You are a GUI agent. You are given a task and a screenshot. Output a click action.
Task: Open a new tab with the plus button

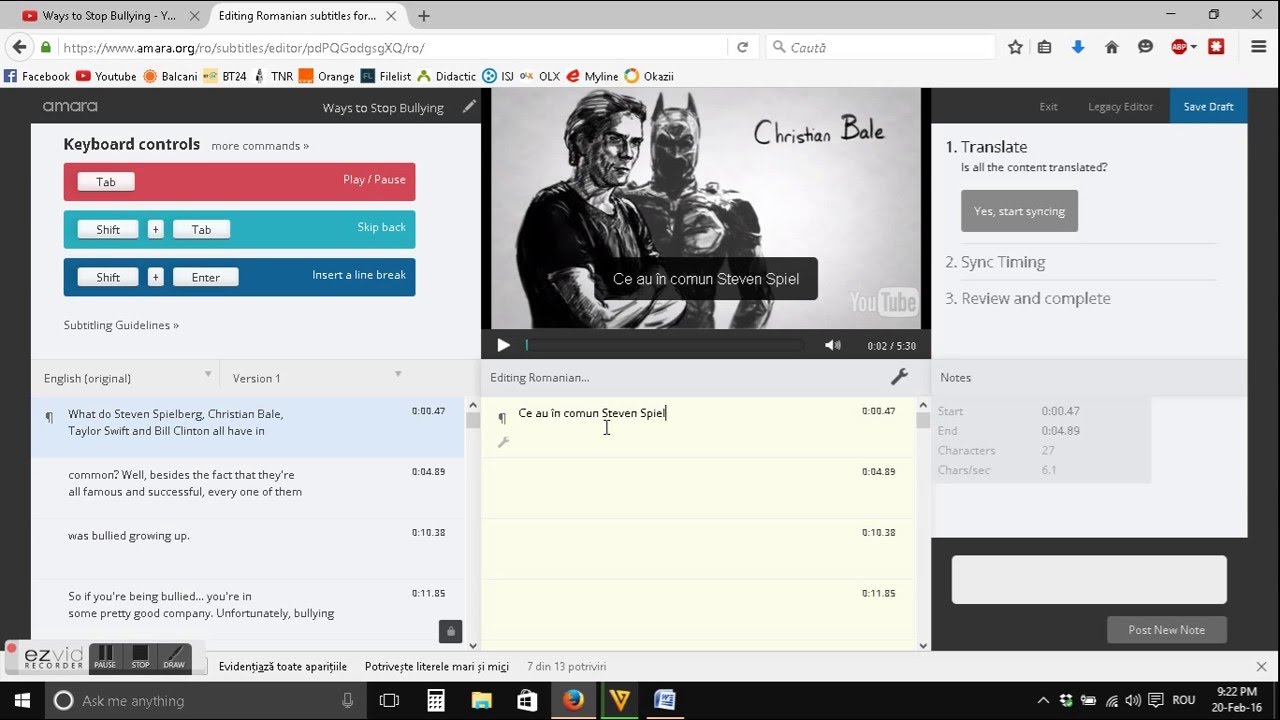click(424, 16)
